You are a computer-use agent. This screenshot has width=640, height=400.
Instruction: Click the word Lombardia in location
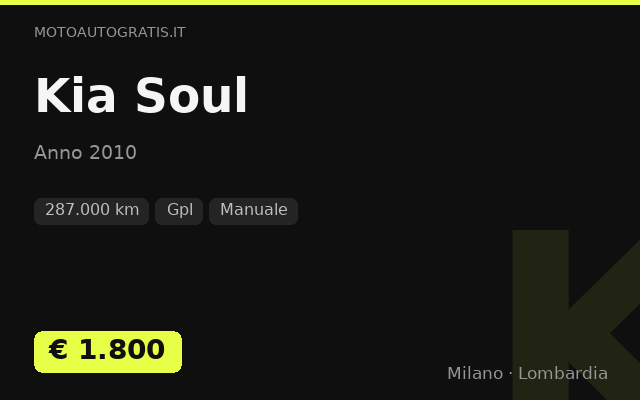point(563,373)
